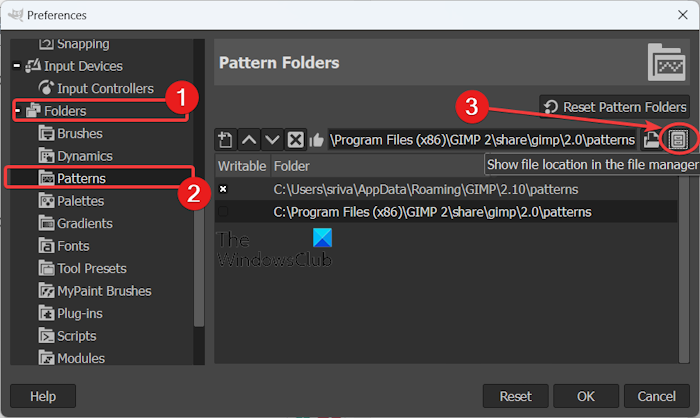This screenshot has height=418, width=700.
Task: Click the Fonts folder icon
Action: [46, 246]
